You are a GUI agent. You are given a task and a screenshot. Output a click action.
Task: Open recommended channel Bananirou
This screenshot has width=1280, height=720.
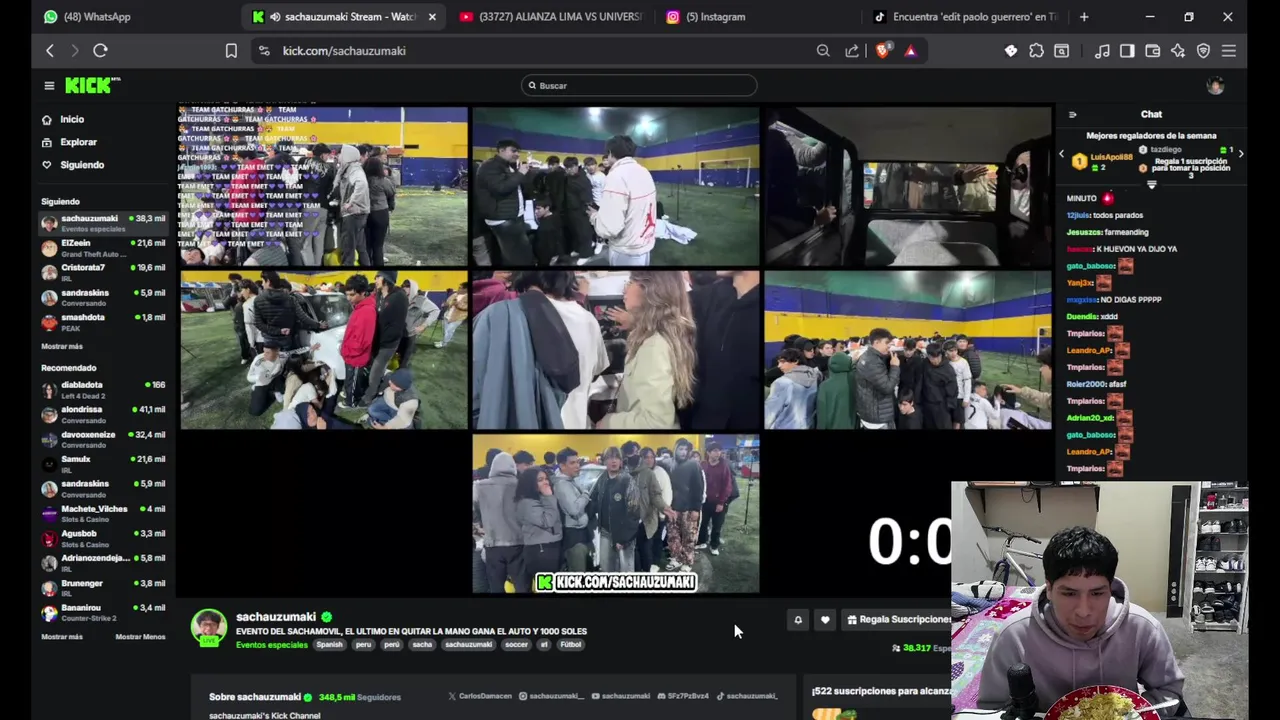tap(103, 612)
